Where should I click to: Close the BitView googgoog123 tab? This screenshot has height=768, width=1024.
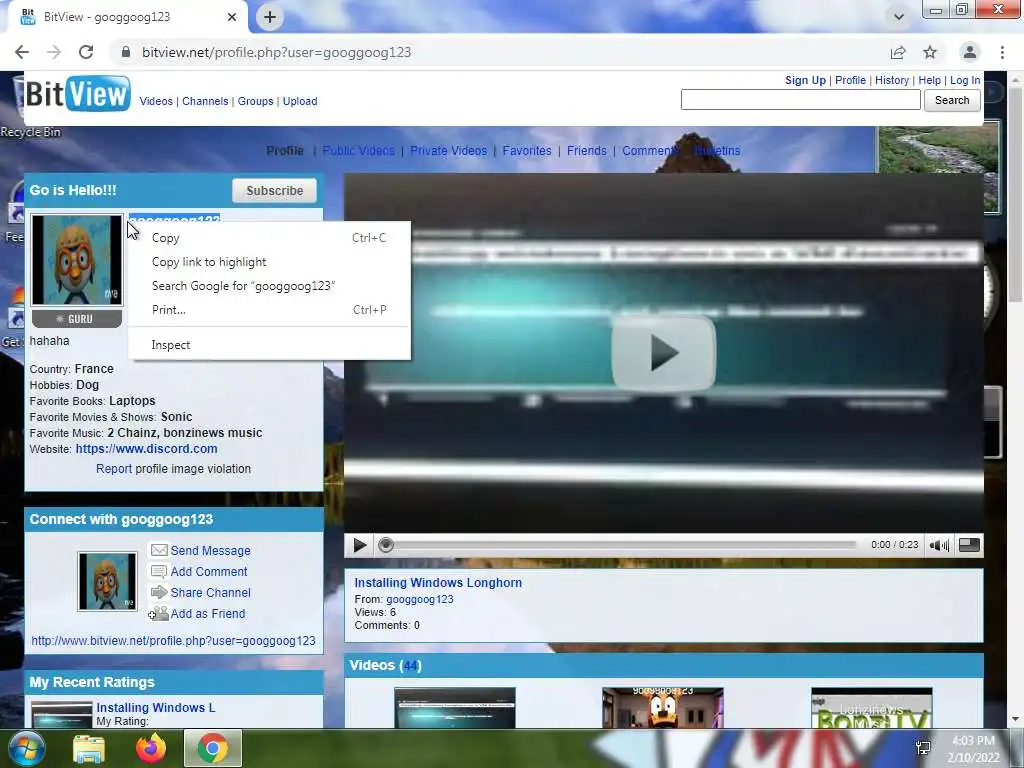click(232, 17)
